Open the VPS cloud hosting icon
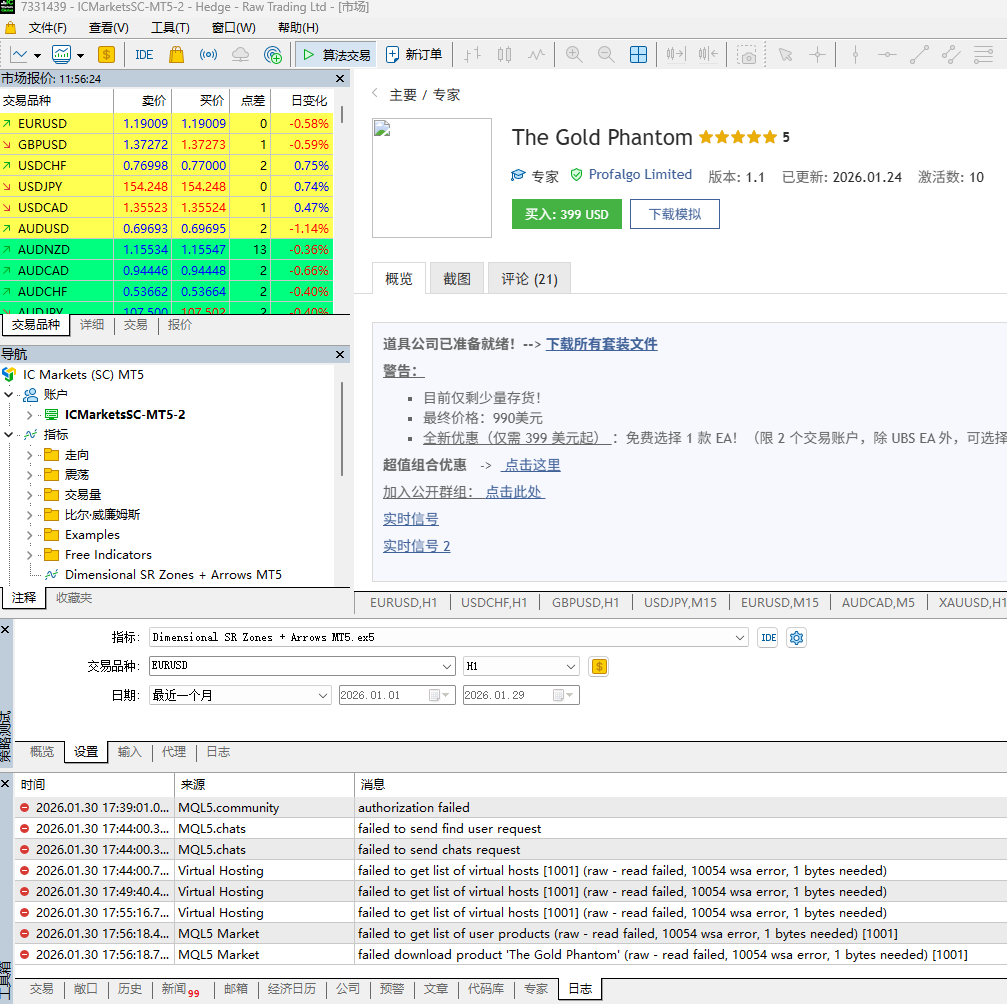This screenshot has width=1007, height=1004. [240, 55]
